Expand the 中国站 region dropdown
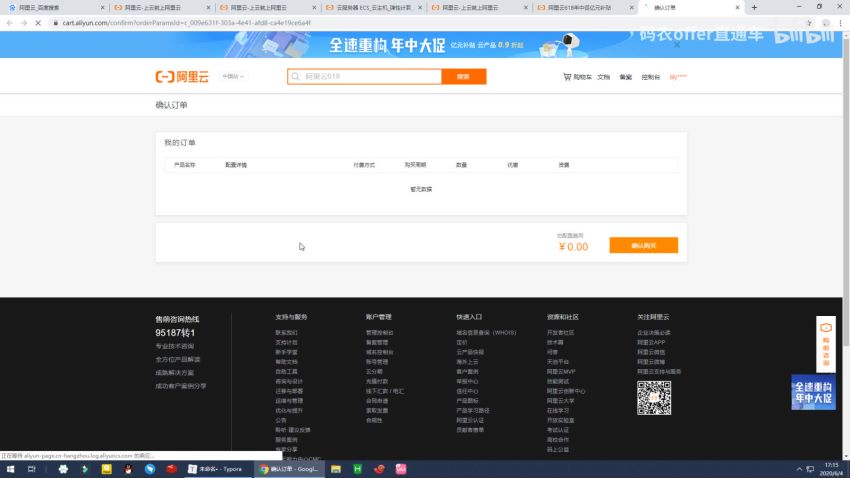The width and height of the screenshot is (850, 478). coord(233,76)
